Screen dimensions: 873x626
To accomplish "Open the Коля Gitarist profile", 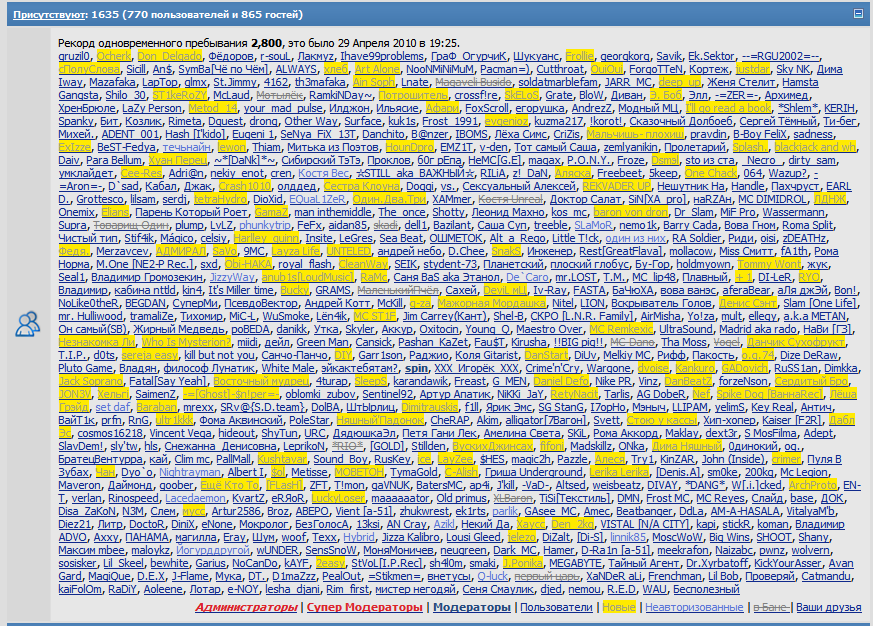I will pos(487,355).
